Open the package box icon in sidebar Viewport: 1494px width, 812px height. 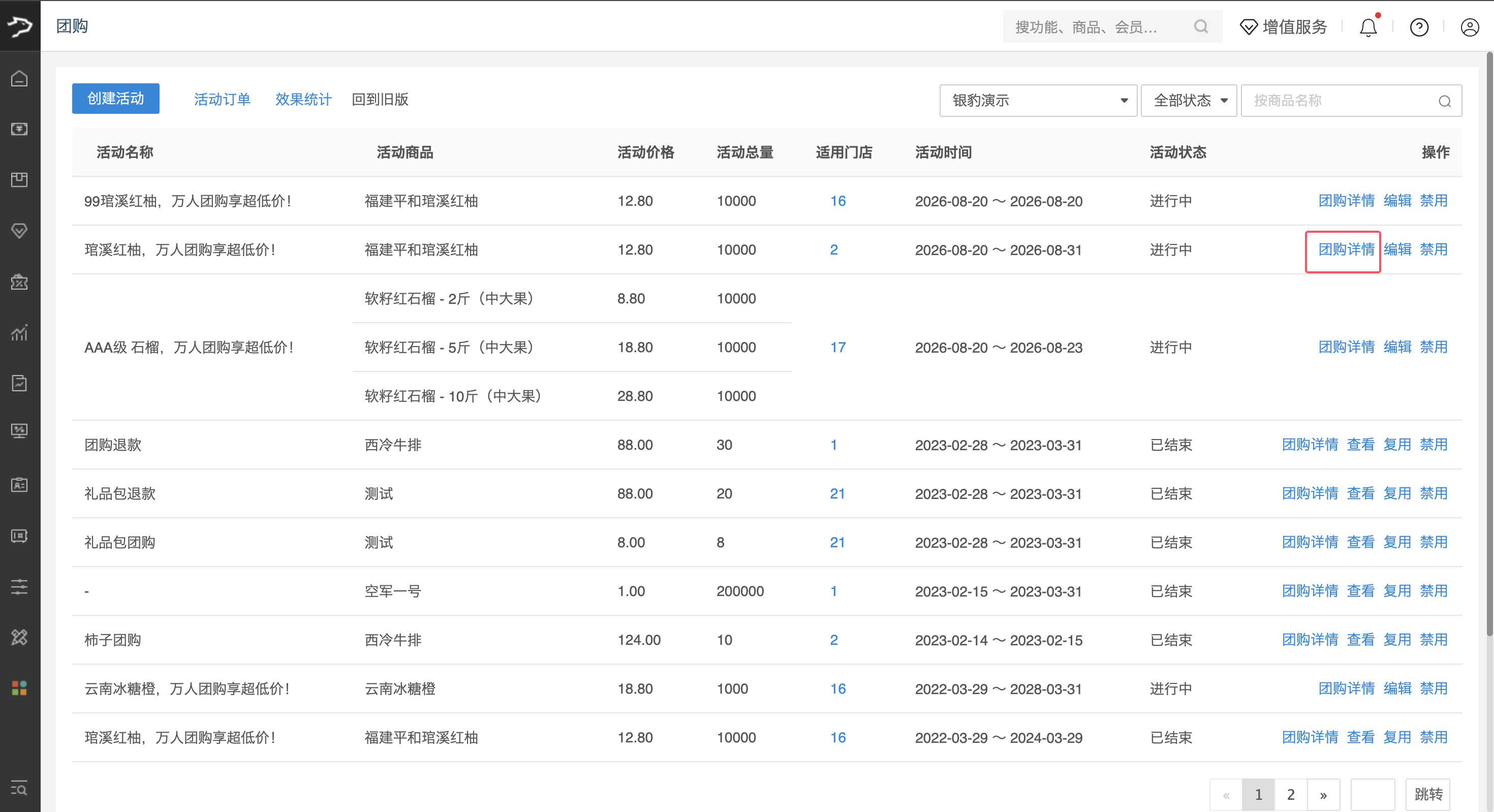click(x=20, y=180)
